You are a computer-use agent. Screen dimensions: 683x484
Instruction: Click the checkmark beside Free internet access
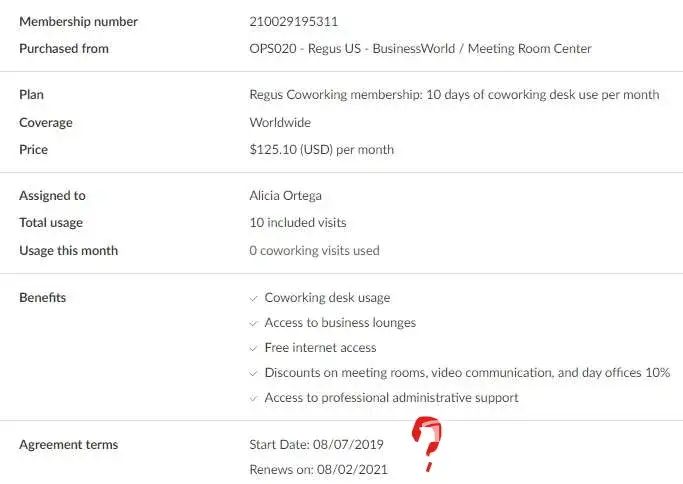tap(253, 348)
